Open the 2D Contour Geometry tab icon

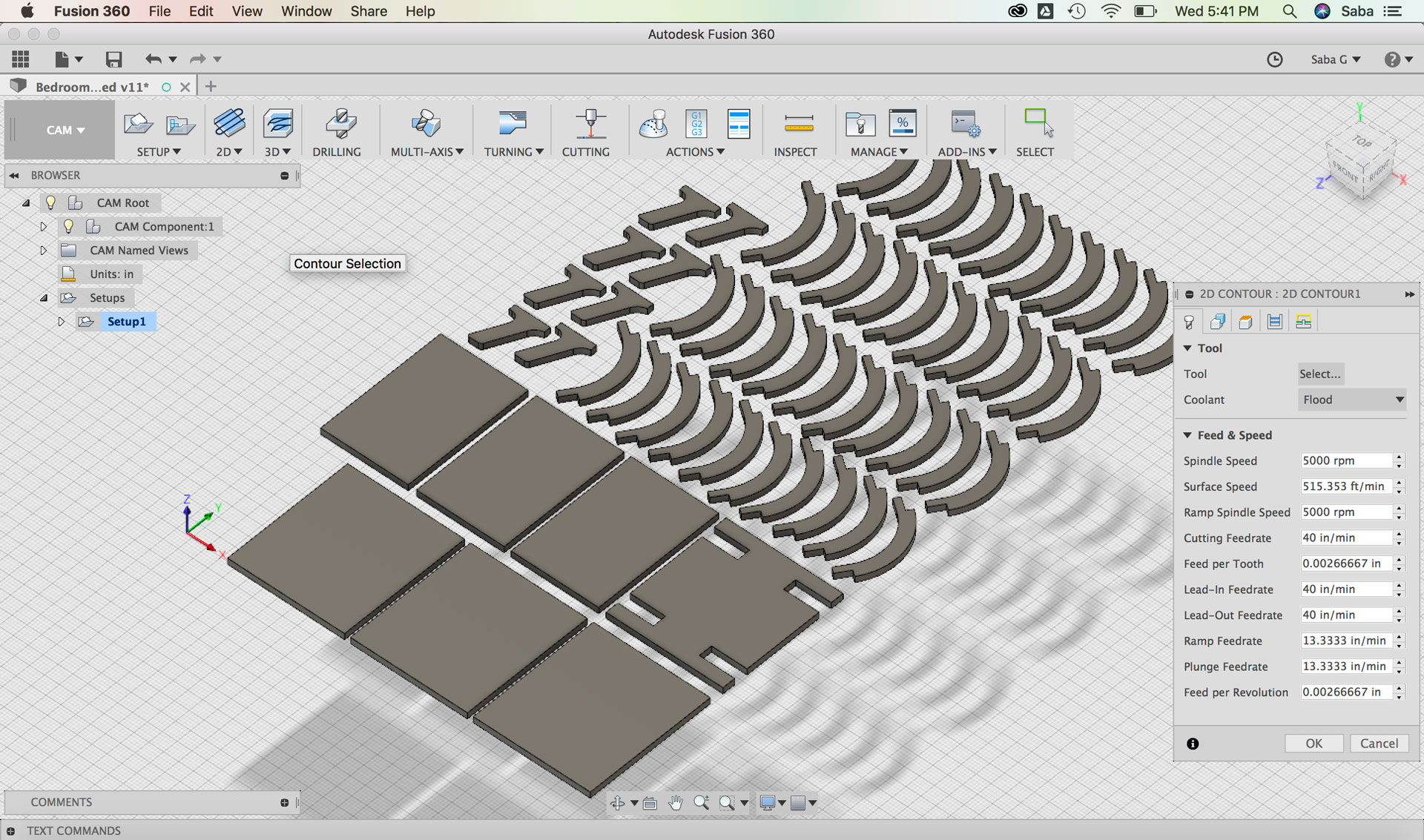(1217, 322)
